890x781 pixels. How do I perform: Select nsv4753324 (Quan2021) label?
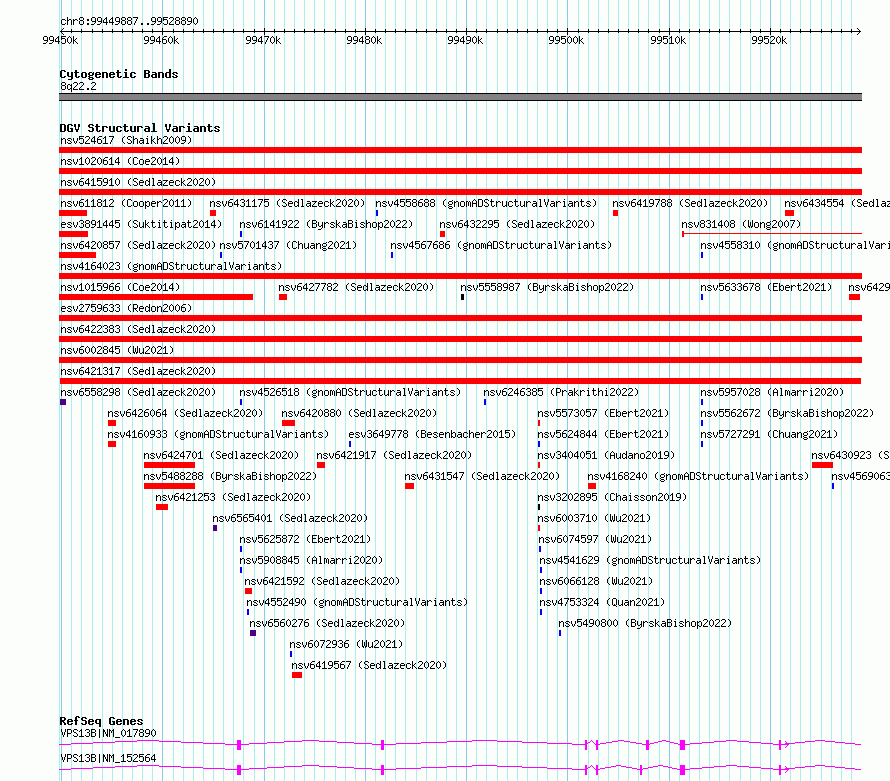[x=602, y=602]
